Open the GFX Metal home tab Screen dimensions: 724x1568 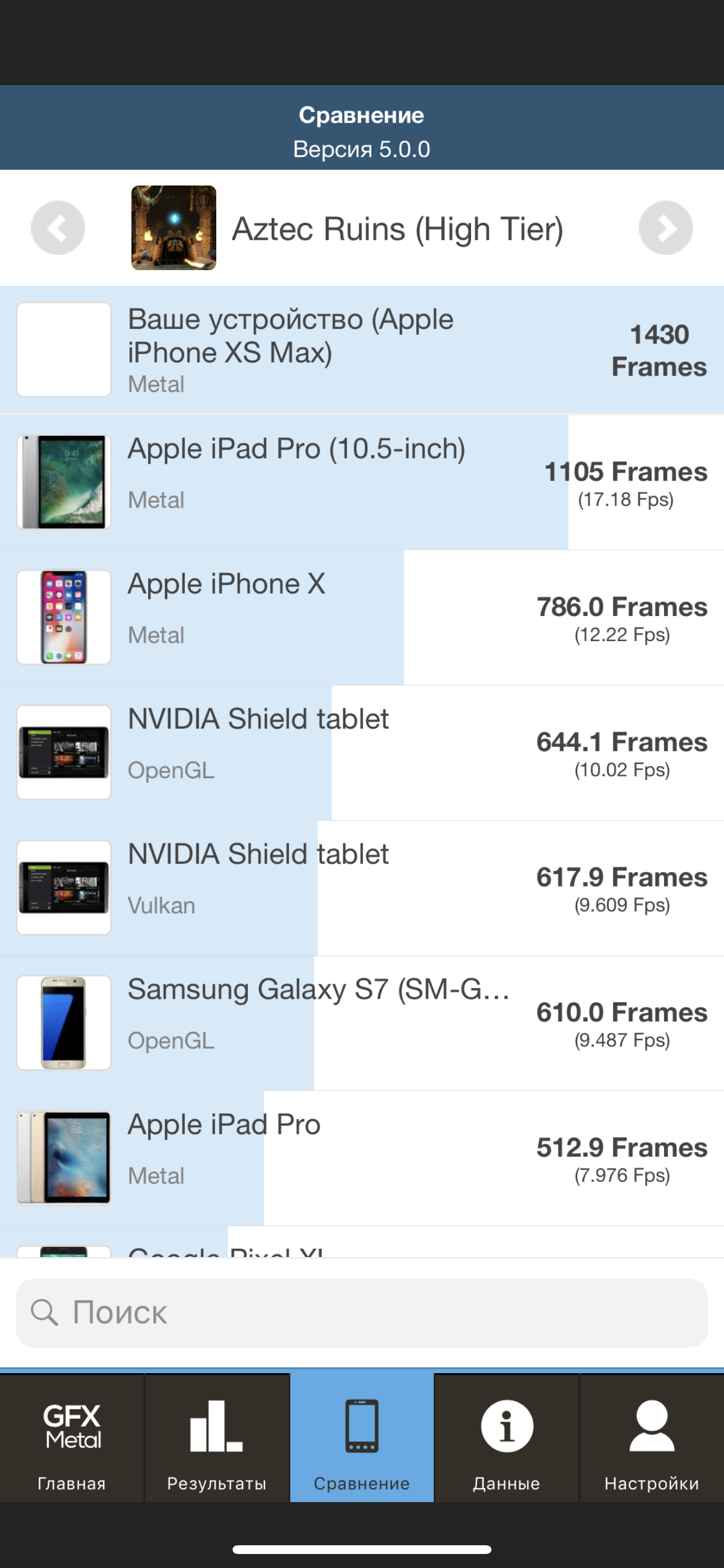point(72,1438)
